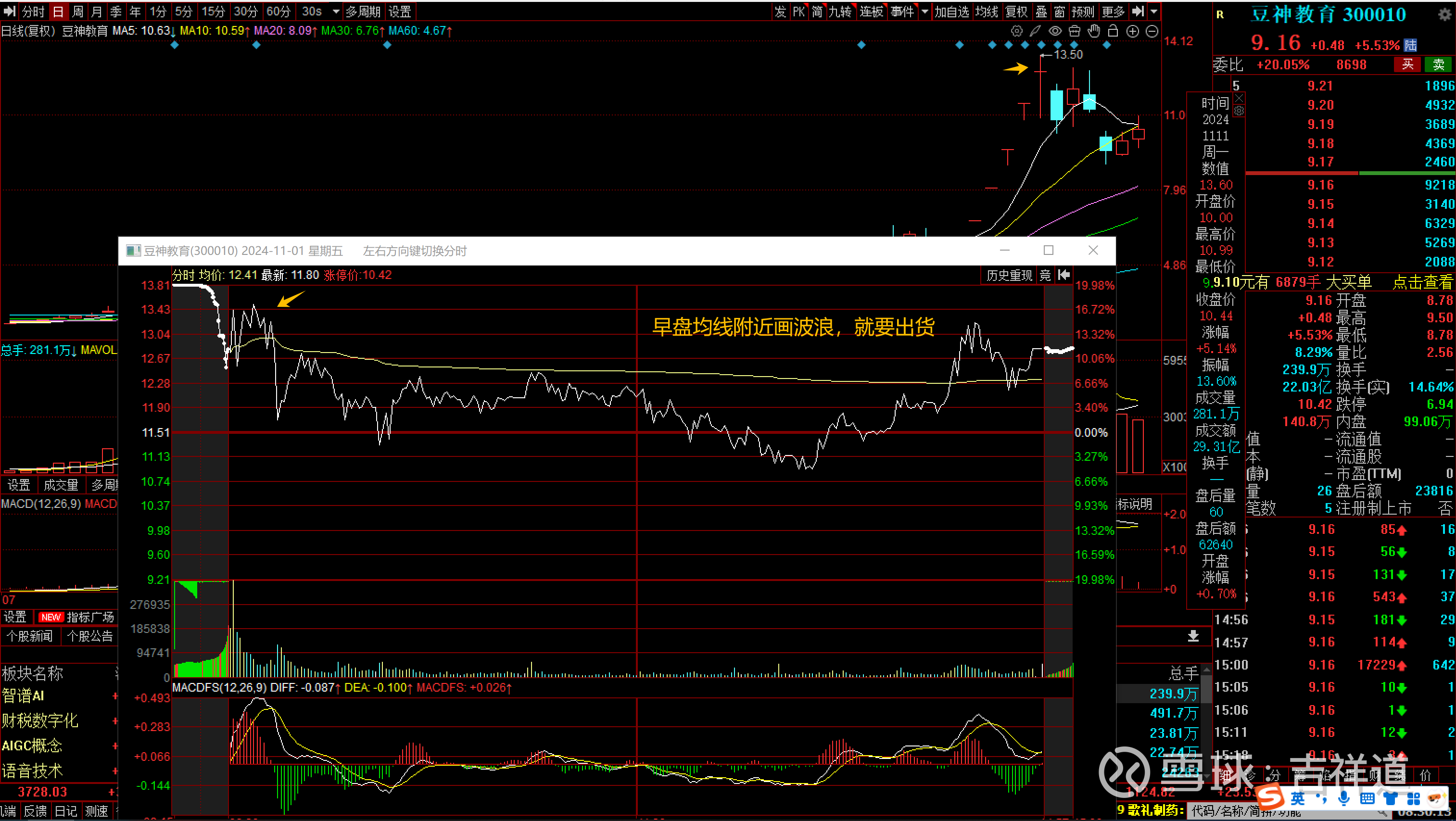Toggle the 连板 indicator
Viewport: 1456px width, 821px height.
[x=871, y=11]
